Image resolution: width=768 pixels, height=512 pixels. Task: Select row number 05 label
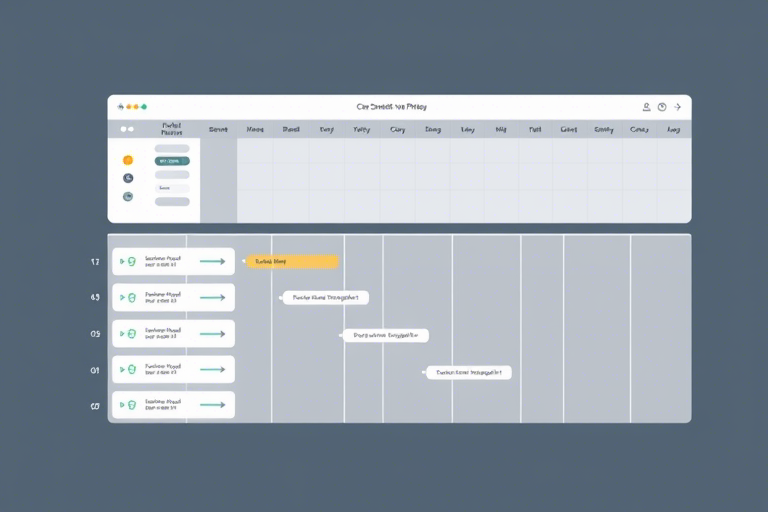click(x=95, y=334)
